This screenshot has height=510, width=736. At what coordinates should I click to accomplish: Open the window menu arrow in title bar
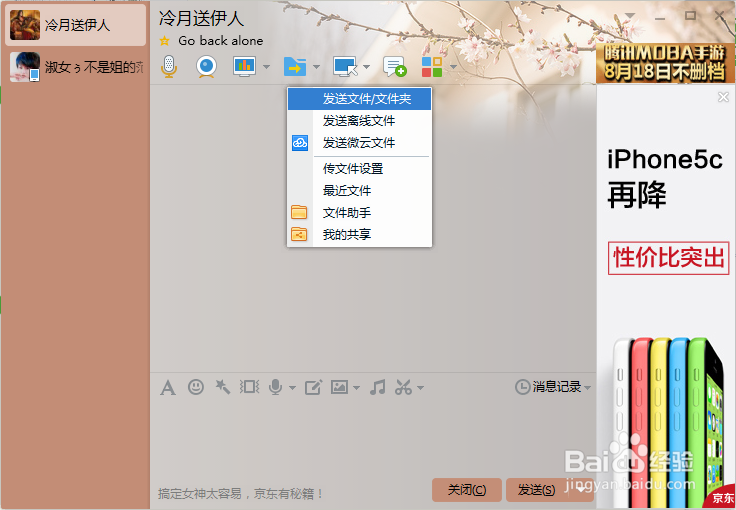coord(630,15)
